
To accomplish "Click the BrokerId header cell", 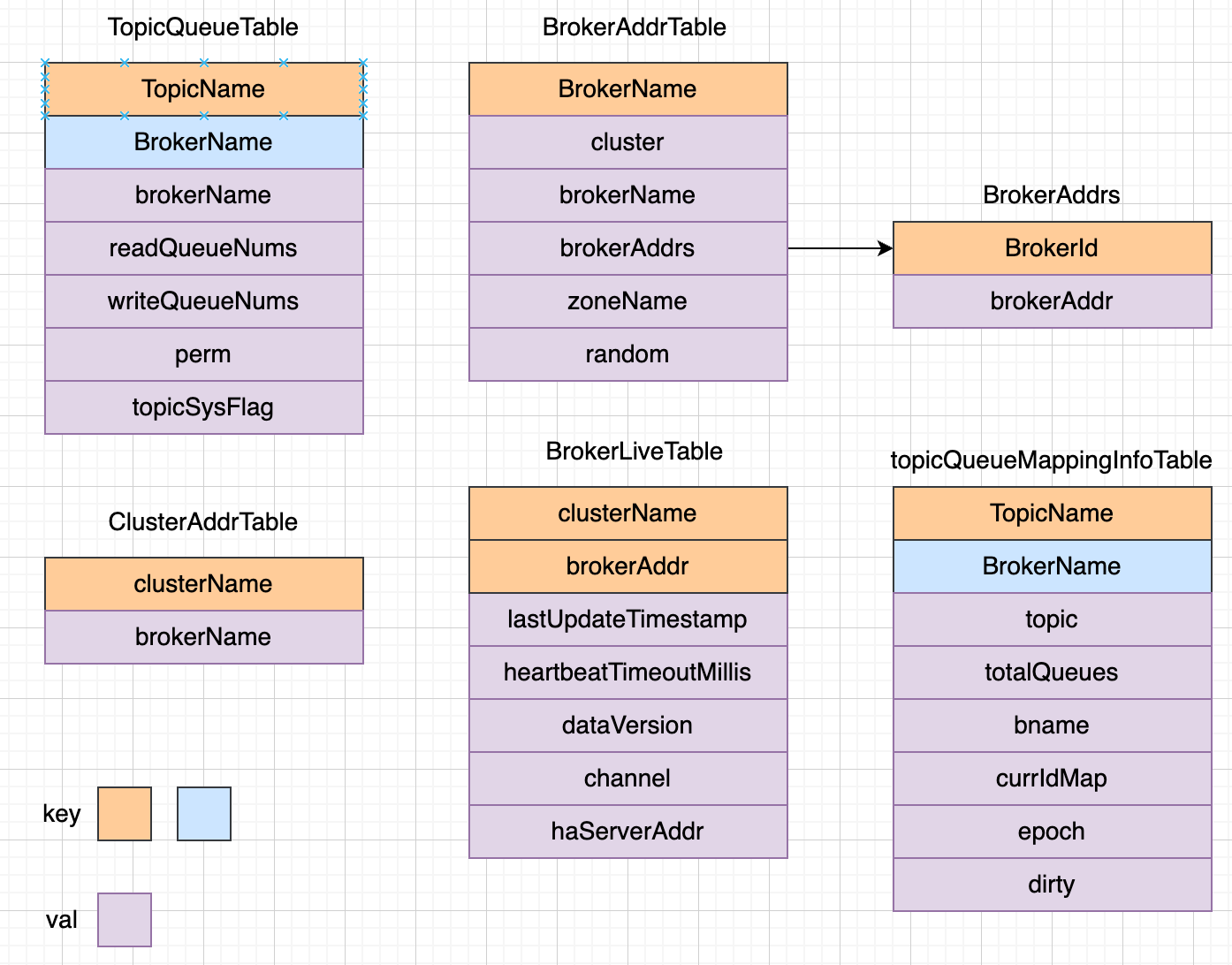I will (1052, 248).
